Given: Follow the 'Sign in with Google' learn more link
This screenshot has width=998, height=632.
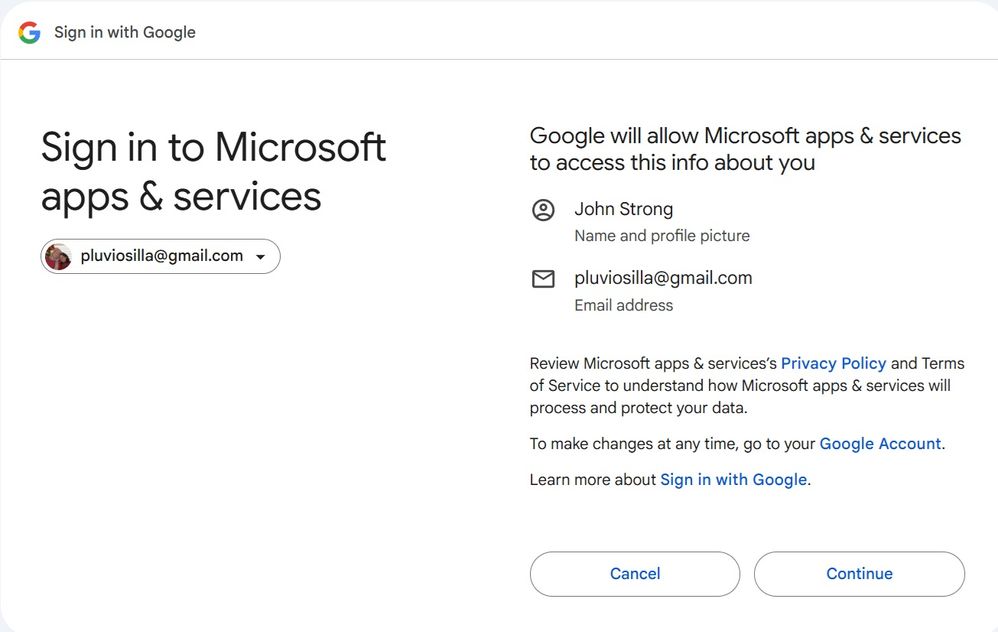Looking at the screenshot, I should 733,479.
